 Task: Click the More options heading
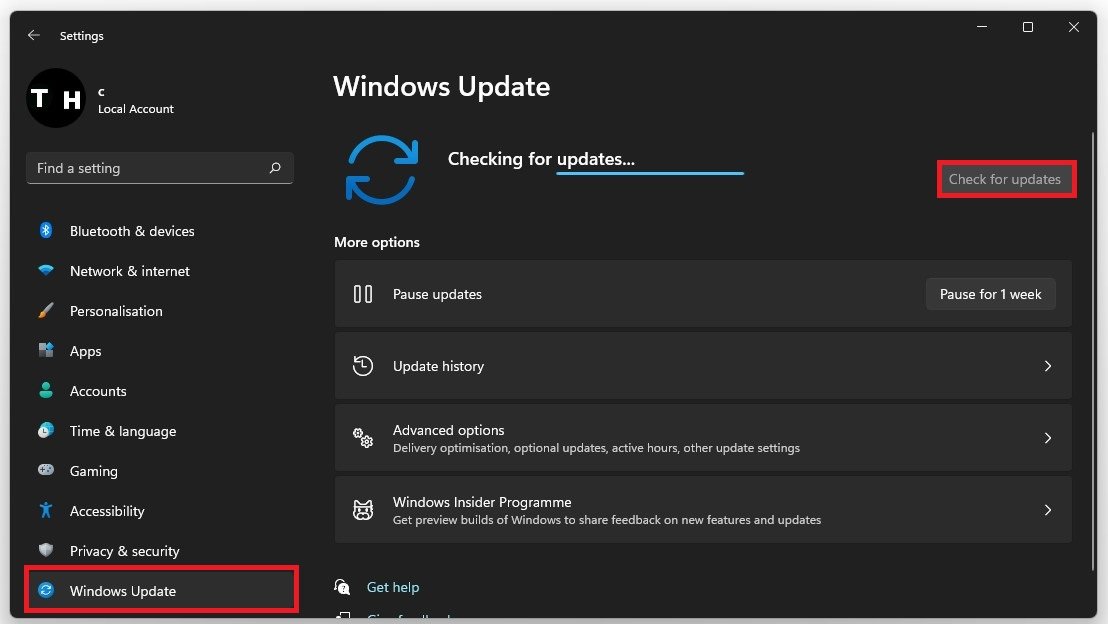[377, 242]
